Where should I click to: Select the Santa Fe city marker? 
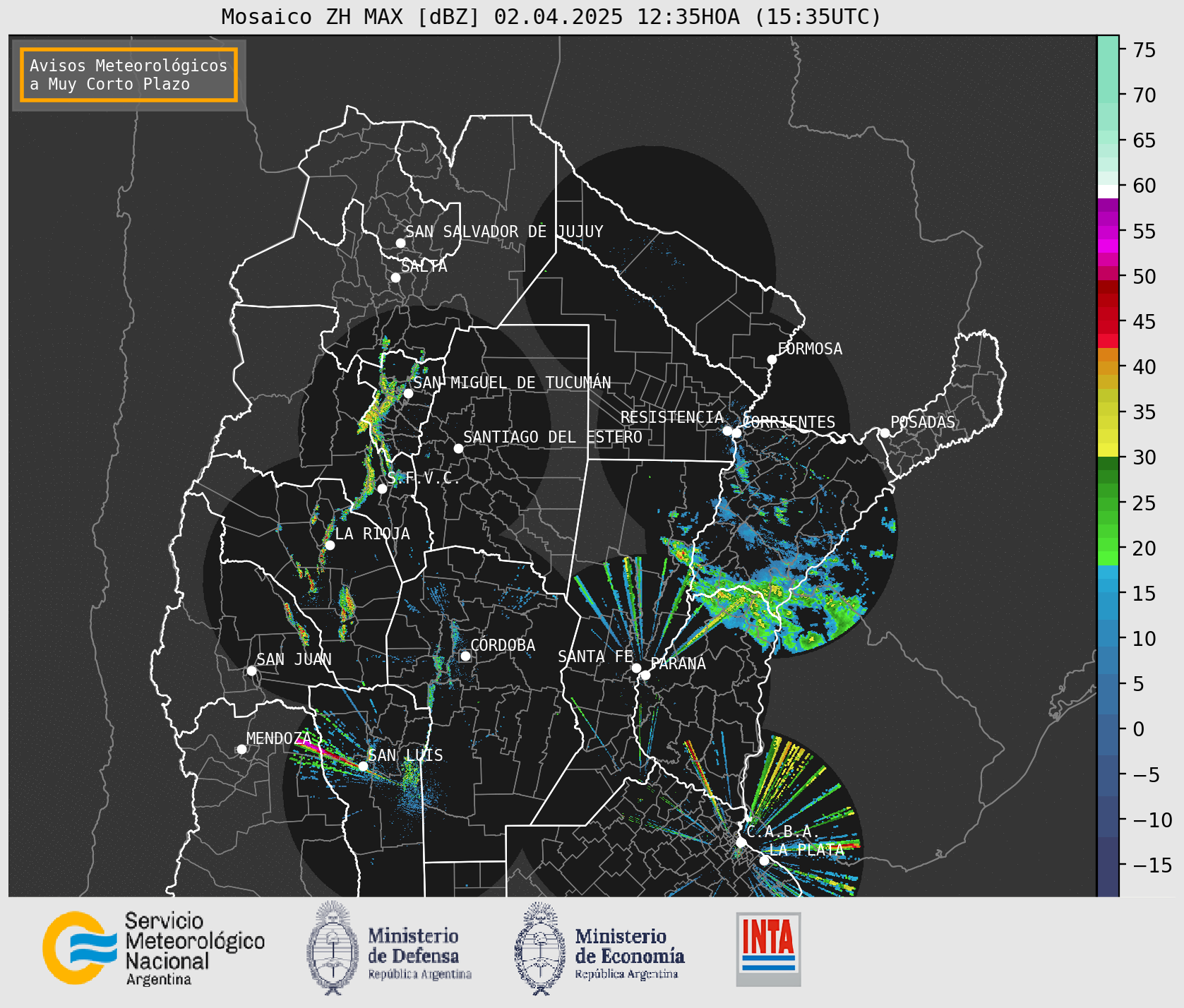[x=636, y=668]
